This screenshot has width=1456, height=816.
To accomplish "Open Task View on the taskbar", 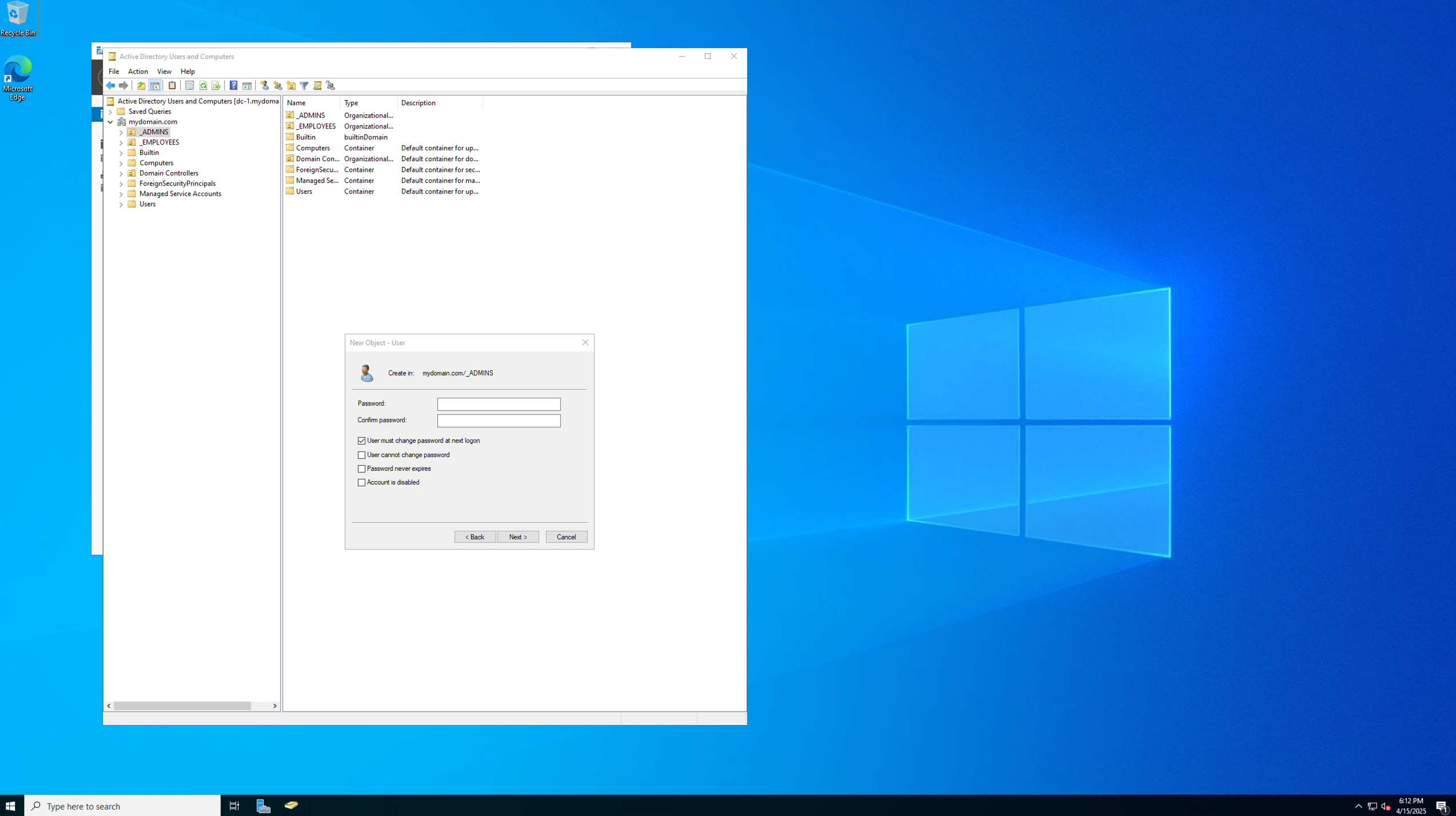I will point(234,806).
